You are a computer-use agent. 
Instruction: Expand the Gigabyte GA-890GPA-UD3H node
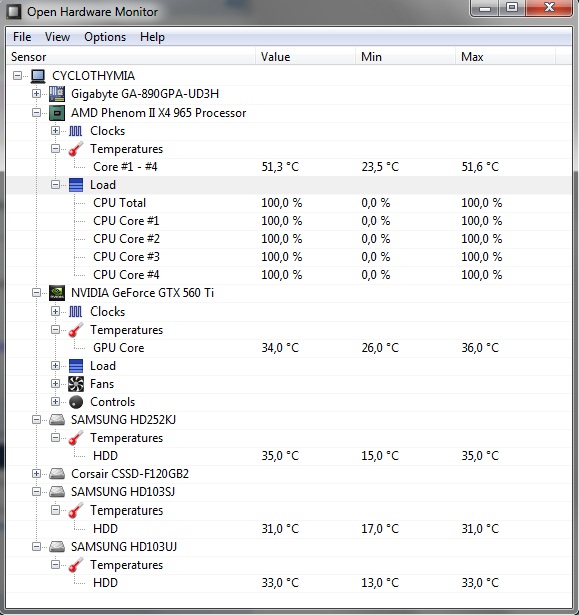coord(36,94)
